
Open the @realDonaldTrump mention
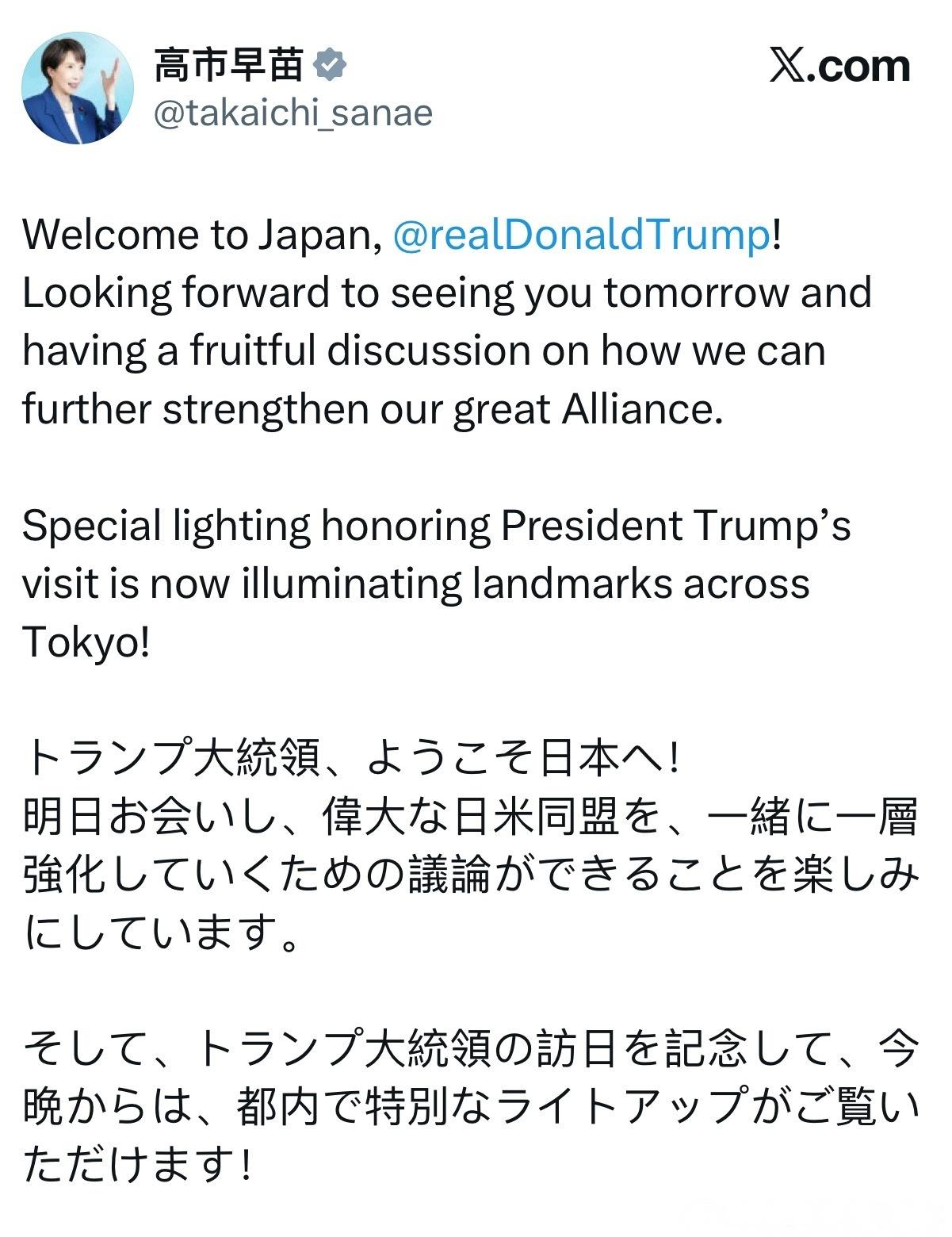tap(580, 236)
